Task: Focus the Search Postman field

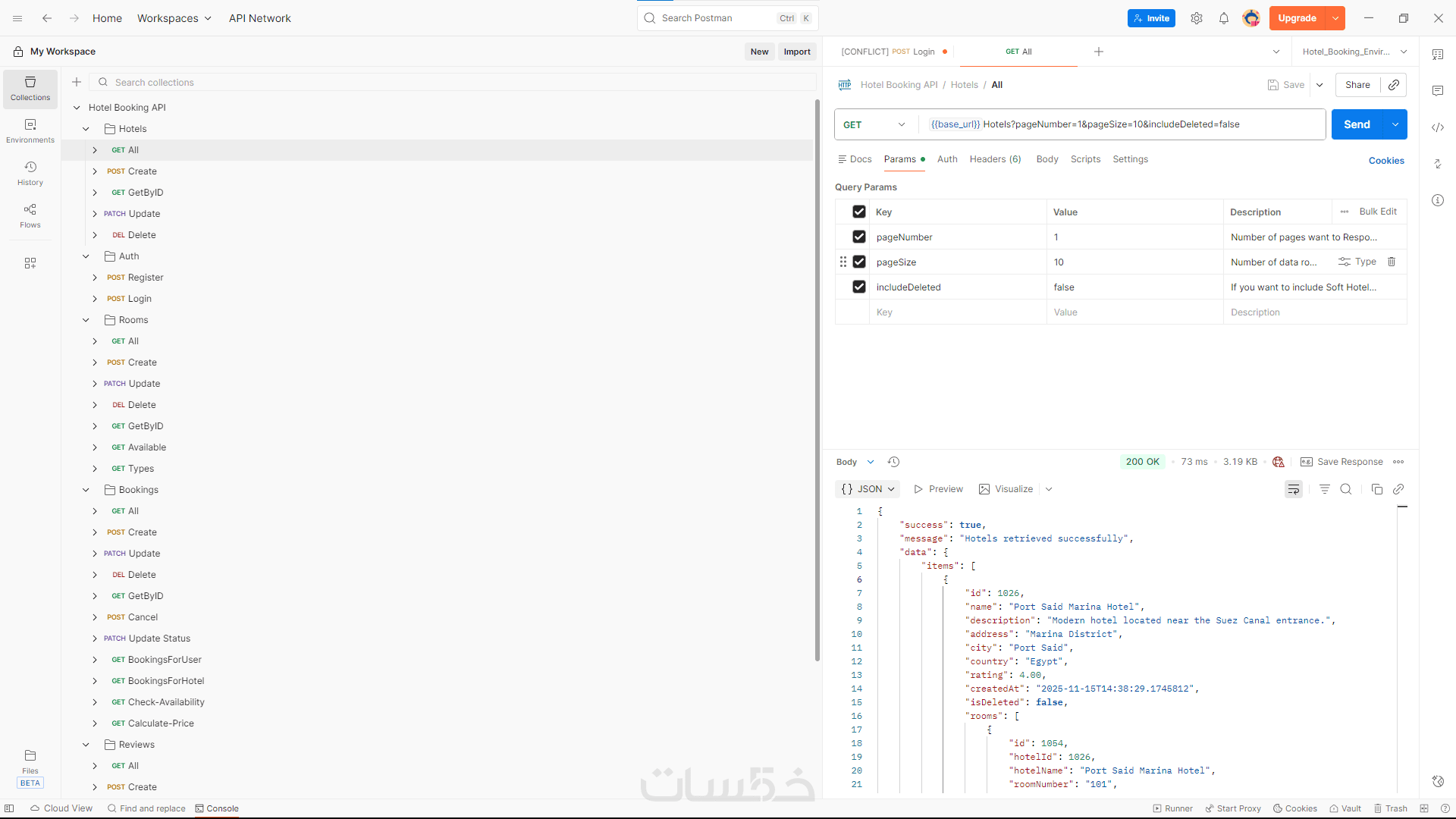Action: pyautogui.click(x=727, y=18)
